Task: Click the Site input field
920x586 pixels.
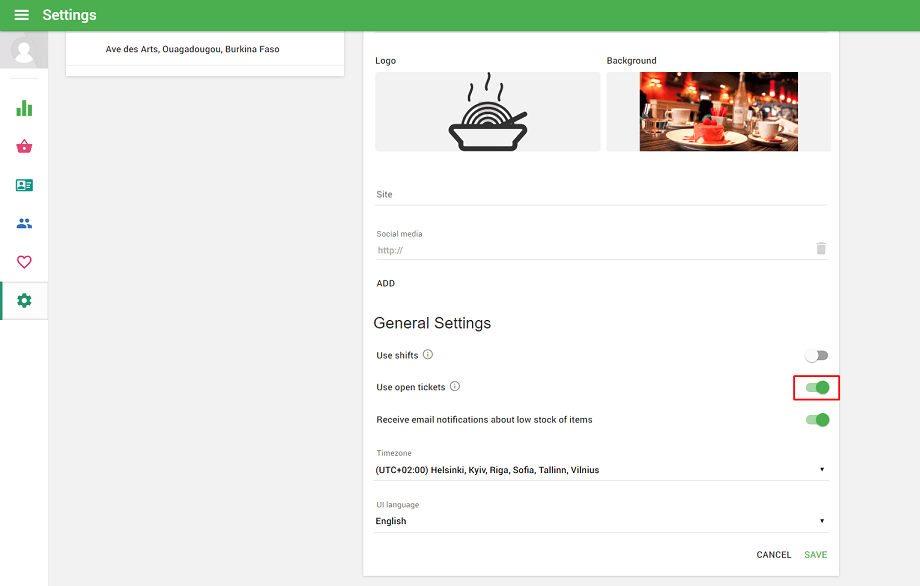Action: click(601, 195)
